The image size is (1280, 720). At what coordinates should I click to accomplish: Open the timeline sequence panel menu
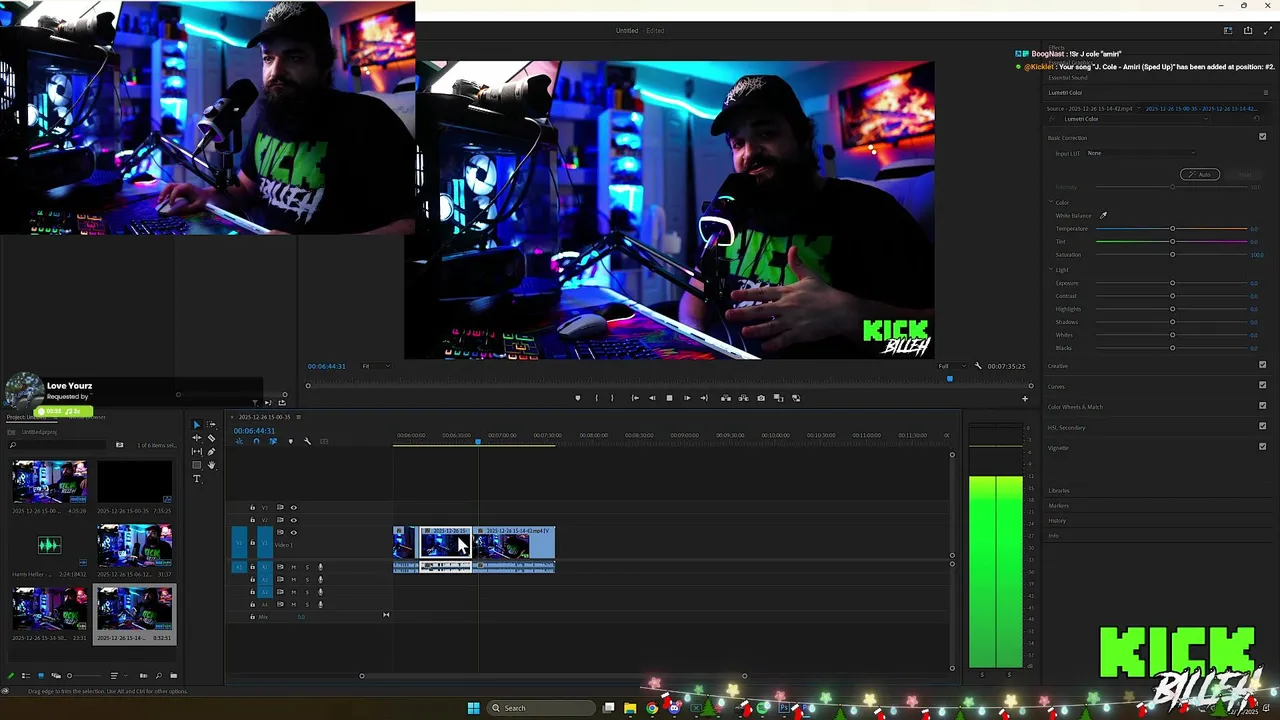pyautogui.click(x=298, y=417)
